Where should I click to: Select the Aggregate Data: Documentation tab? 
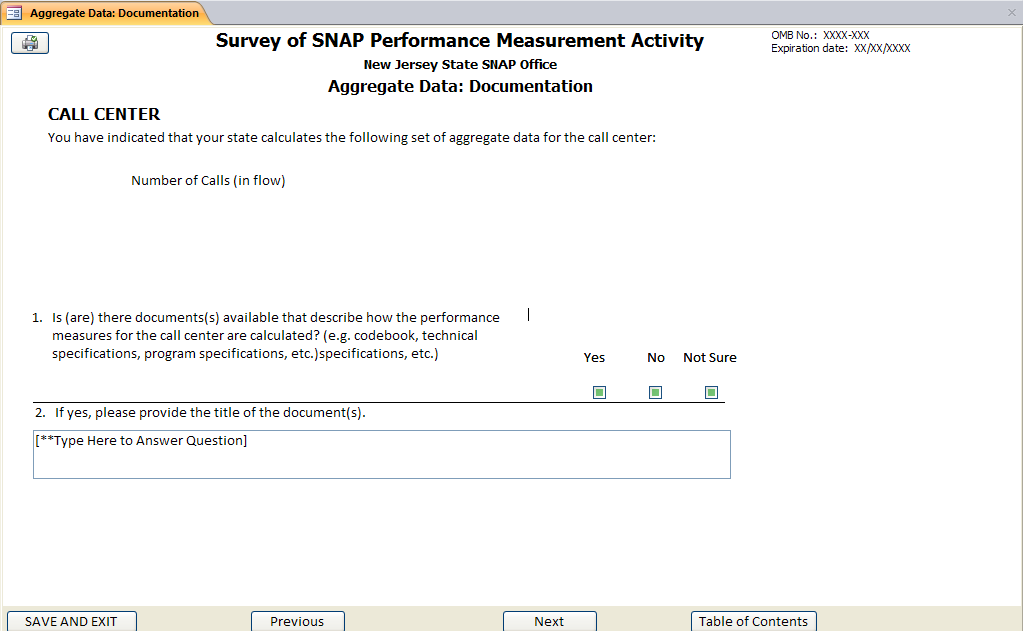[113, 13]
